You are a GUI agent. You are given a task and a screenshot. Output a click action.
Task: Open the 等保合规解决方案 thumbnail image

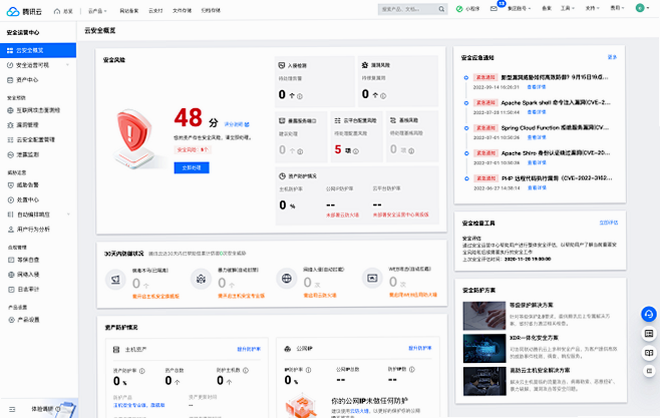(x=484, y=316)
